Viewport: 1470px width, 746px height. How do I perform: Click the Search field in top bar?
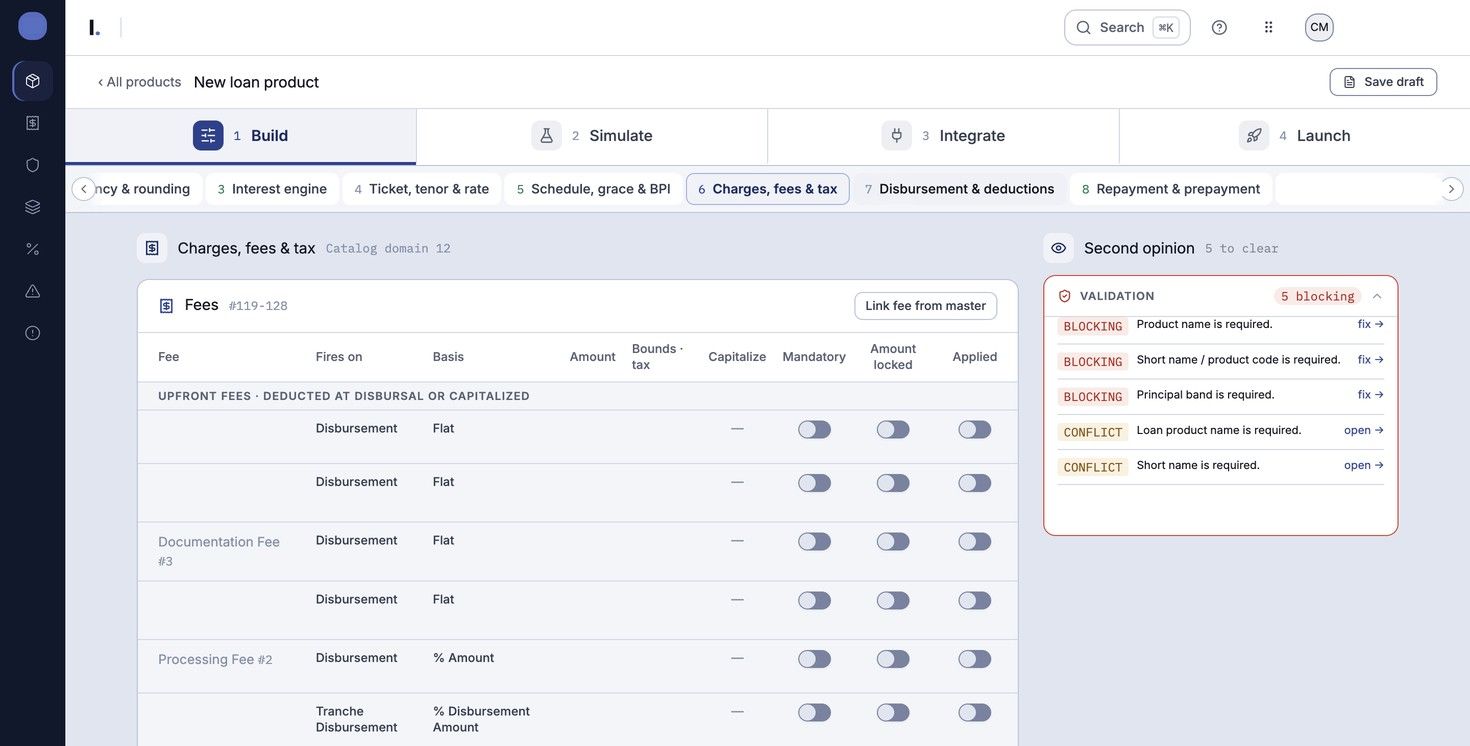(1127, 27)
